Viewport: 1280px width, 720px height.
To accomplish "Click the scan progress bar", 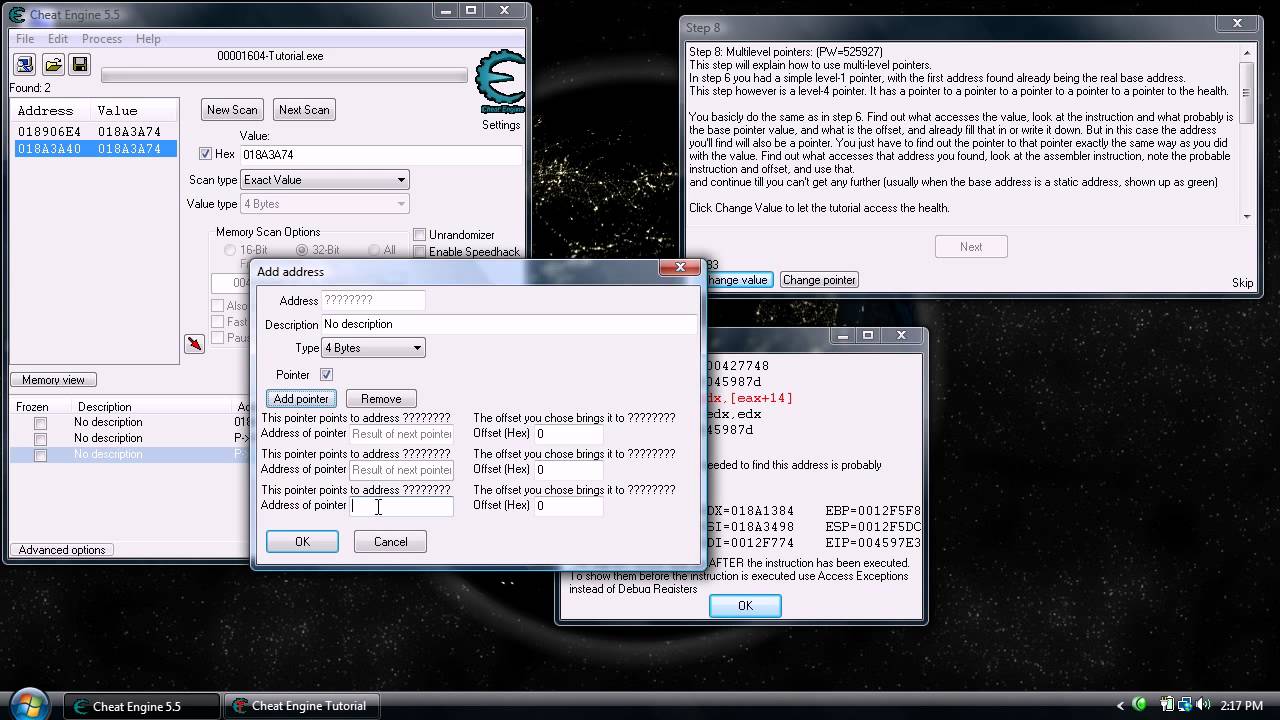I will 284,75.
